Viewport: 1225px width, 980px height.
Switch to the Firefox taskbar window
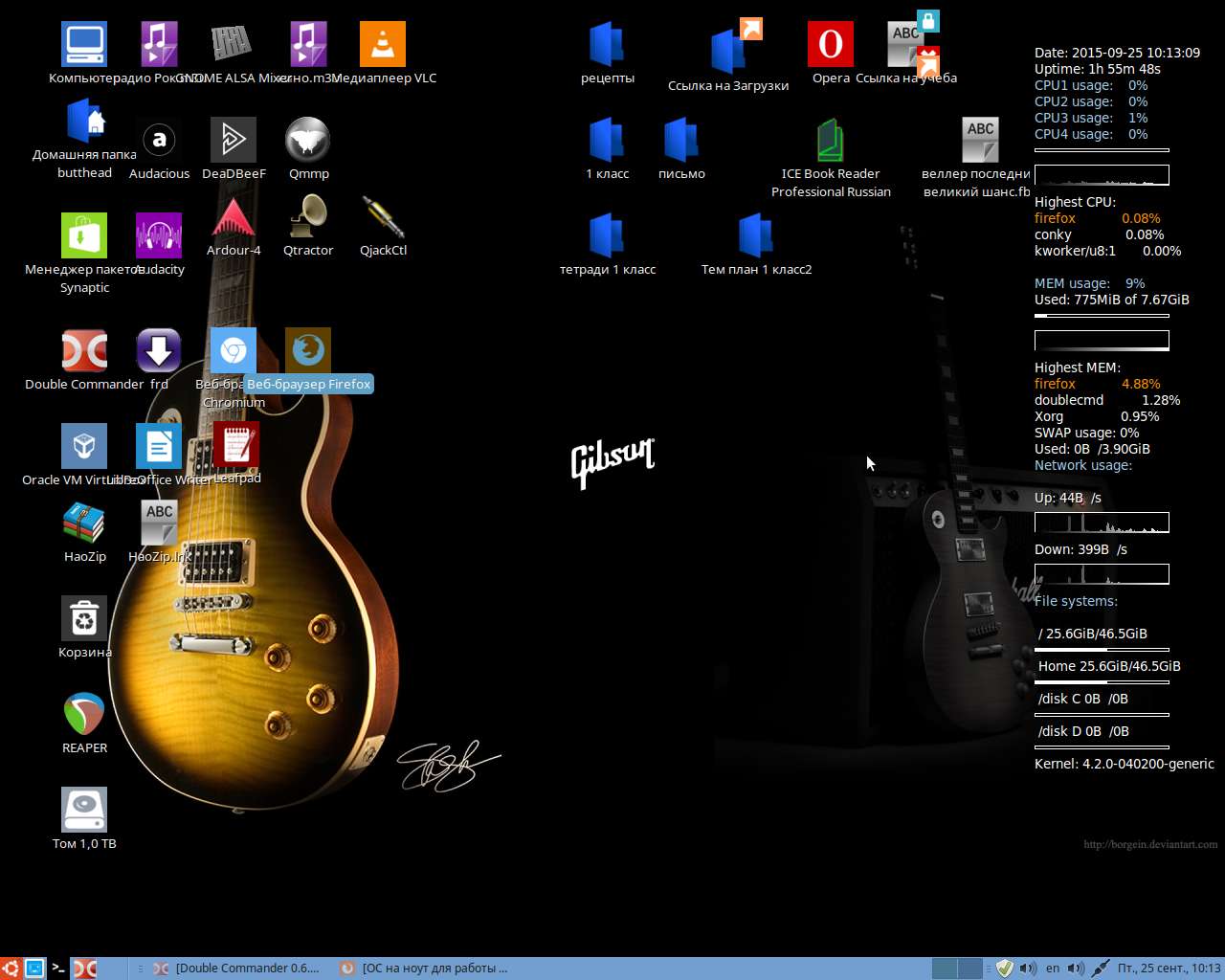tap(423, 968)
